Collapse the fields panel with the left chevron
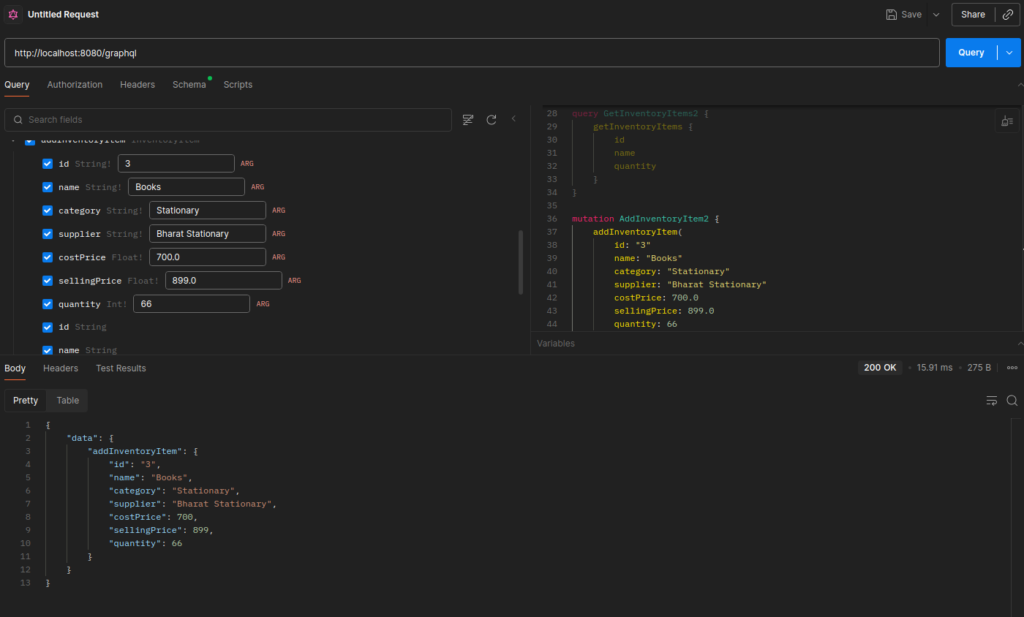The width and height of the screenshot is (1024, 617). pos(513,119)
